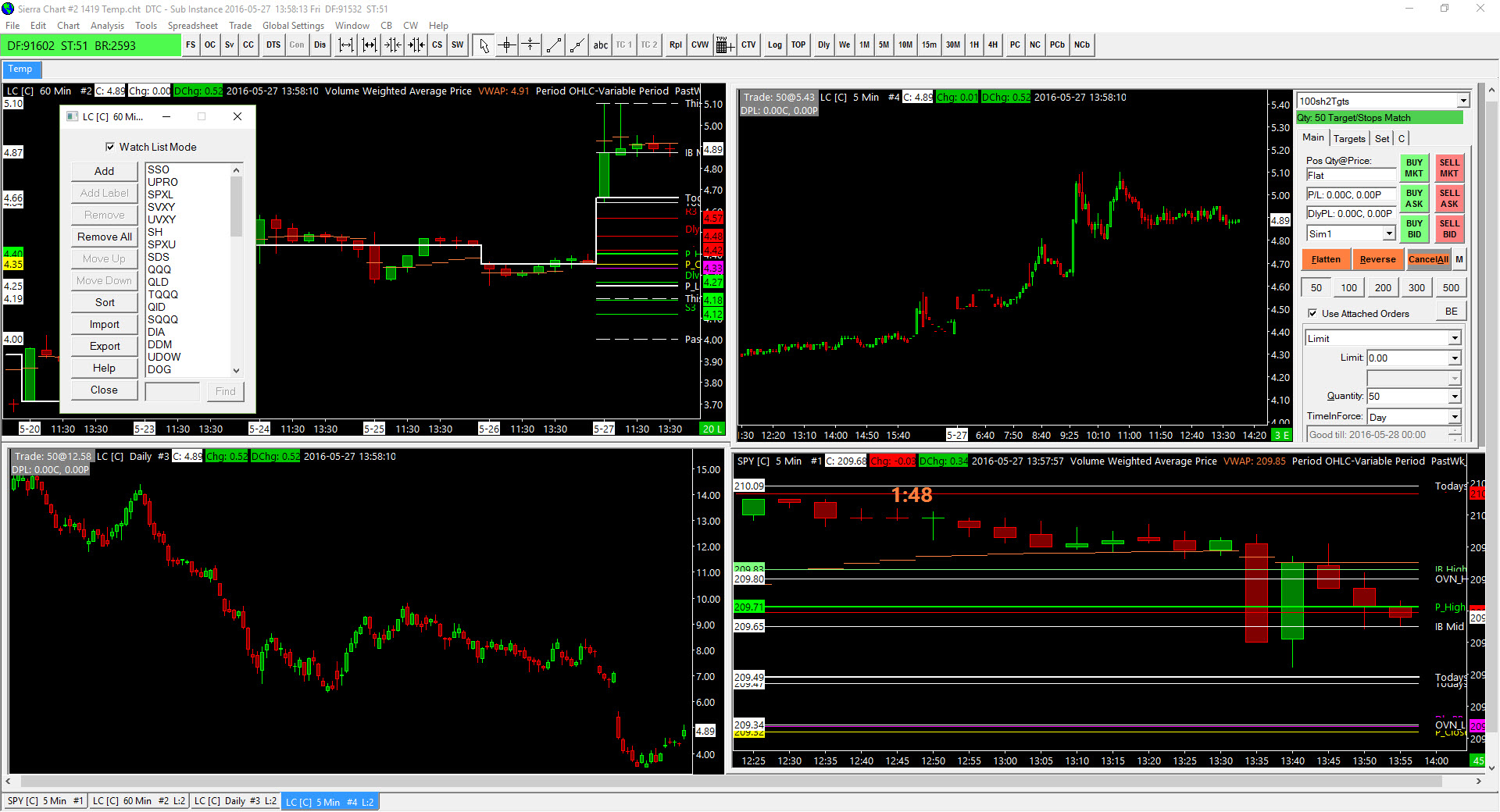The height and width of the screenshot is (812, 1500).
Task: Click the Find symbol text field
Action: tap(173, 391)
